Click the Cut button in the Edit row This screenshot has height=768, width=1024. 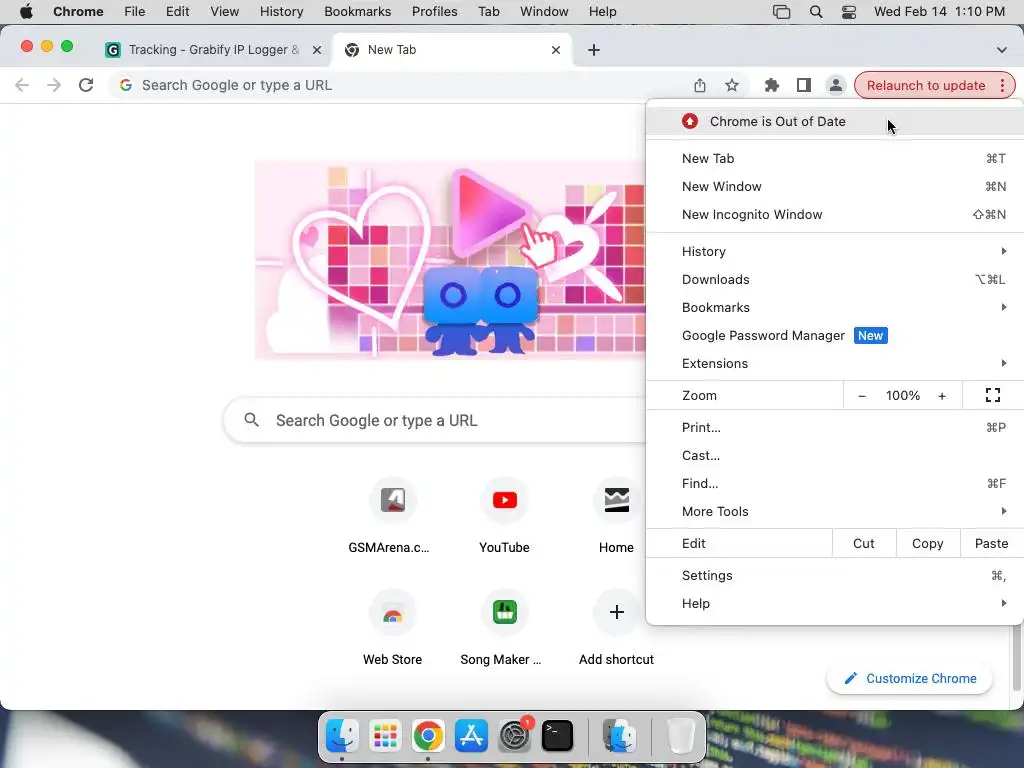point(863,543)
